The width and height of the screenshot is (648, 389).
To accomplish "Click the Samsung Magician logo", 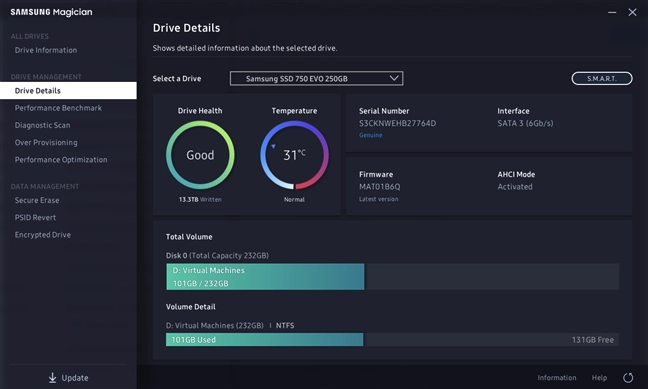I will point(51,12).
